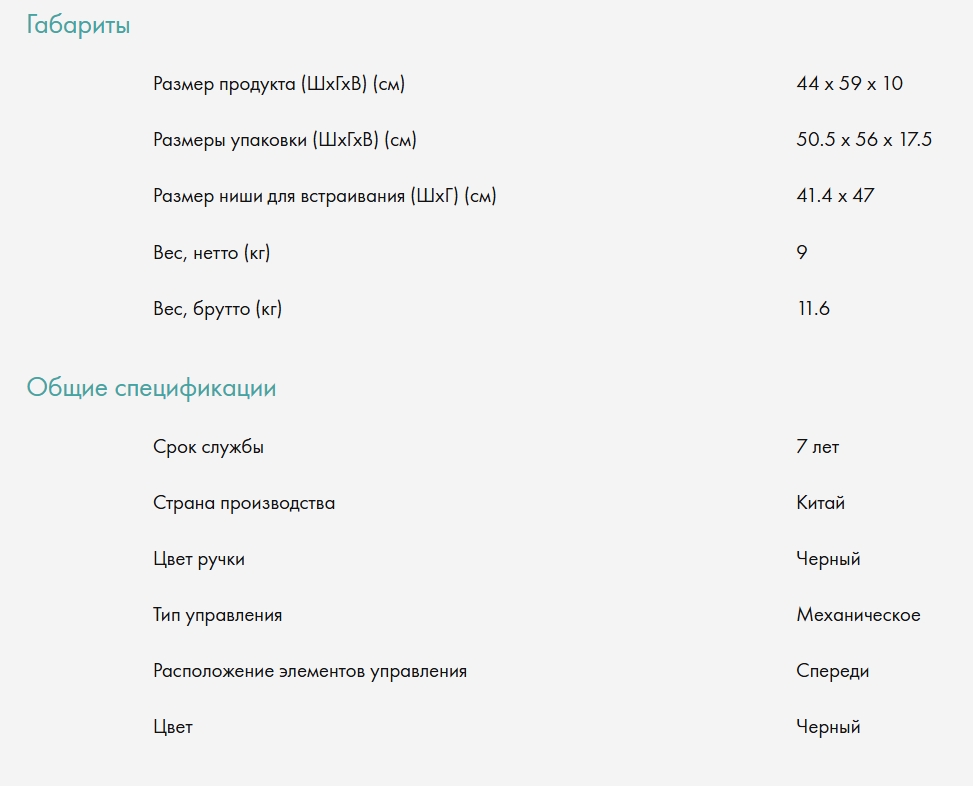This screenshot has height=786, width=973.
Task: Click the "Вес, нетто (кг)" label
Action: (212, 253)
